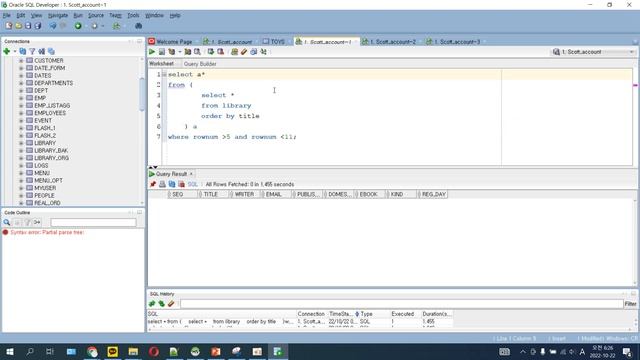
Task: Open the Chrome taskbar icon
Action: pos(92,351)
